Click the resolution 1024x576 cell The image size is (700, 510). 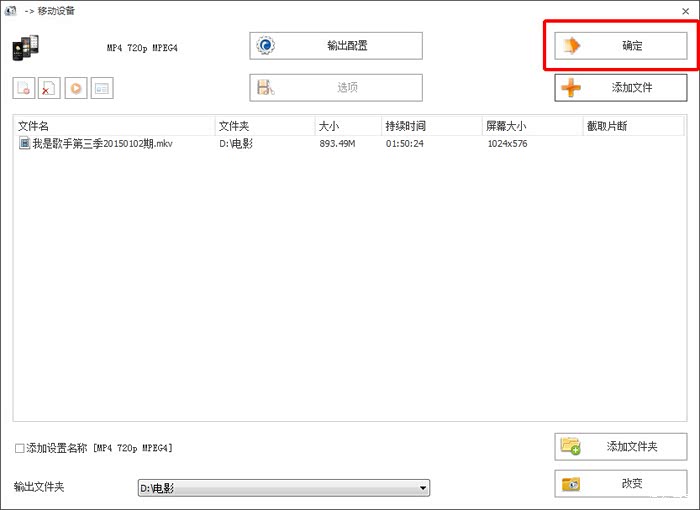507,144
